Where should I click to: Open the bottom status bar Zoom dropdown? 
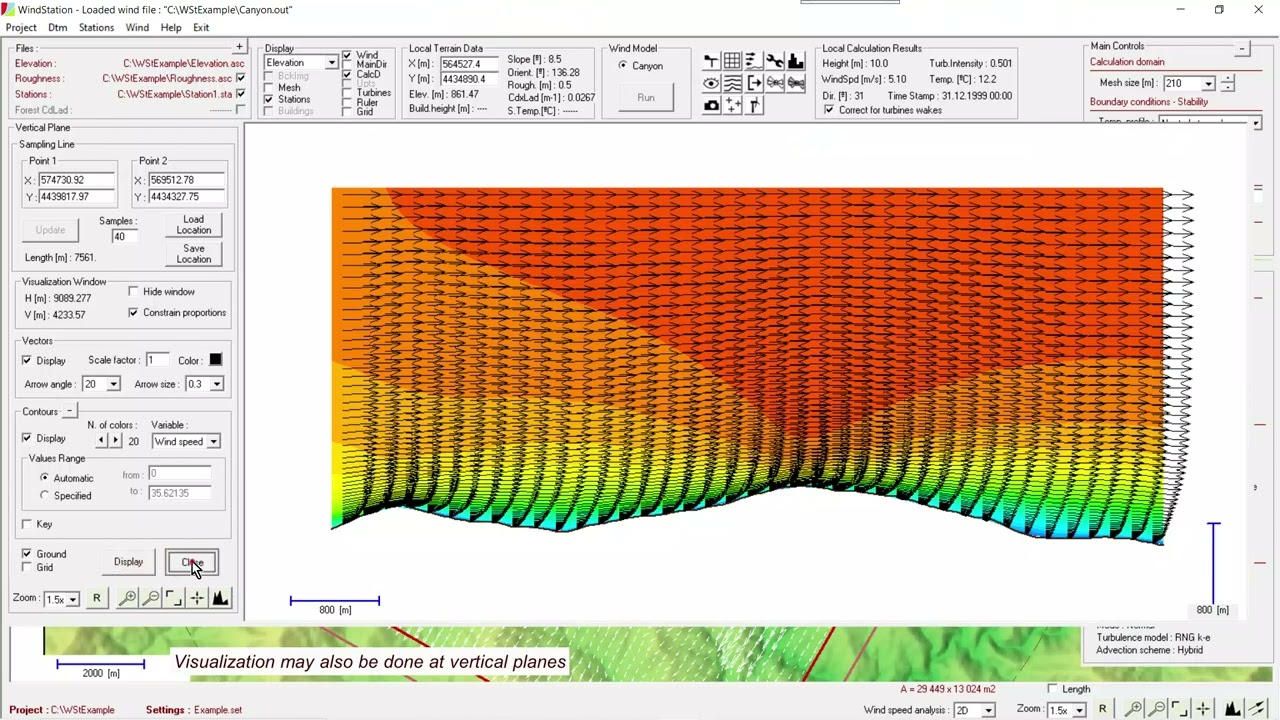(x=1078, y=710)
